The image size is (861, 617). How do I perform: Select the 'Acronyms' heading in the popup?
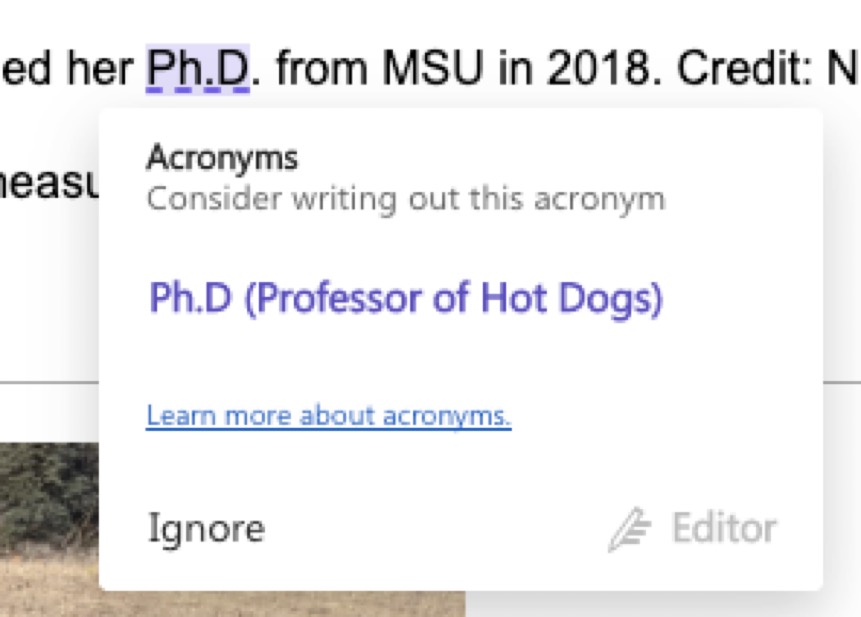tap(222, 158)
